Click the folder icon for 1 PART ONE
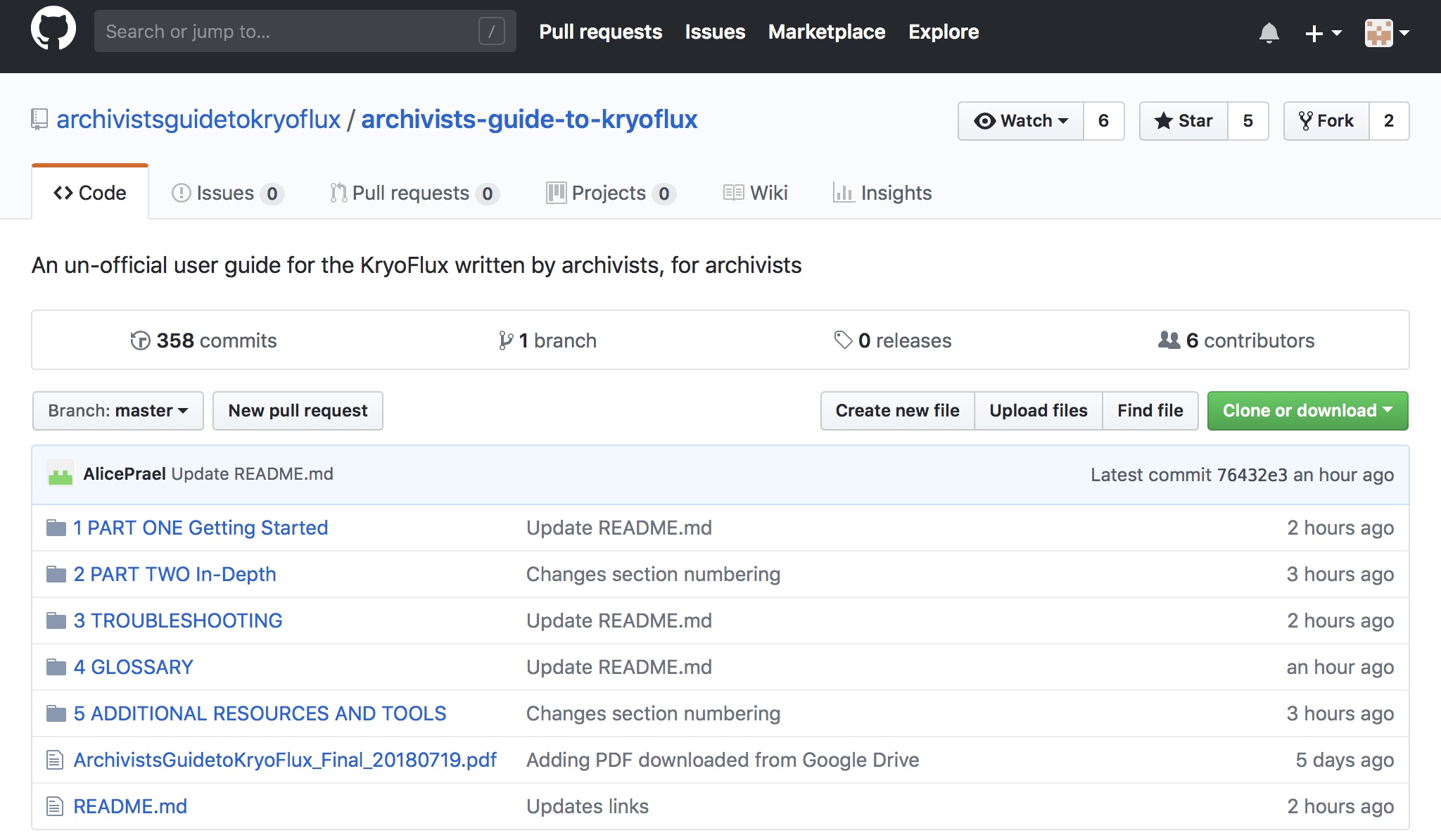 point(56,528)
